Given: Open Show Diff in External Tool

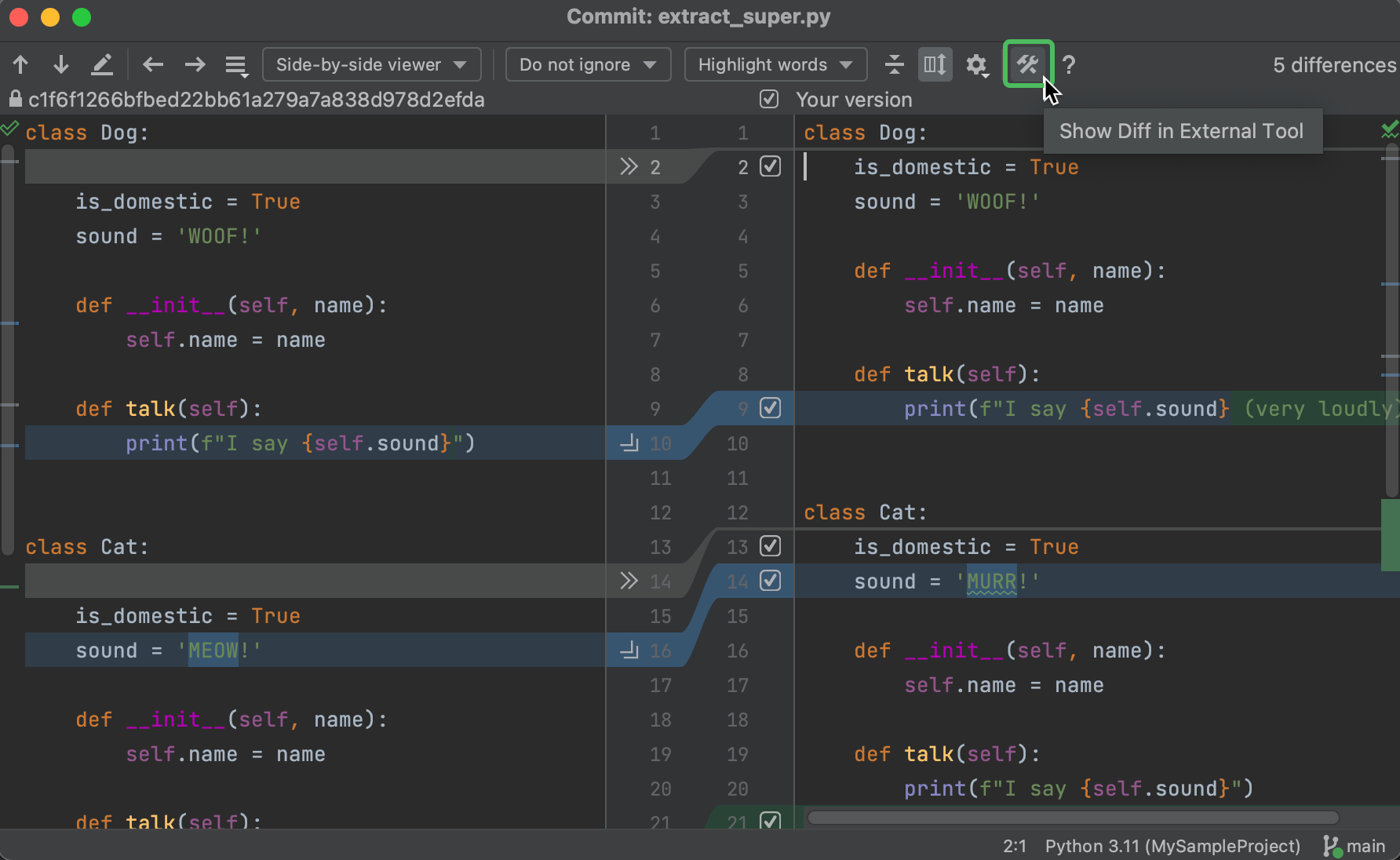Looking at the screenshot, I should (1028, 64).
